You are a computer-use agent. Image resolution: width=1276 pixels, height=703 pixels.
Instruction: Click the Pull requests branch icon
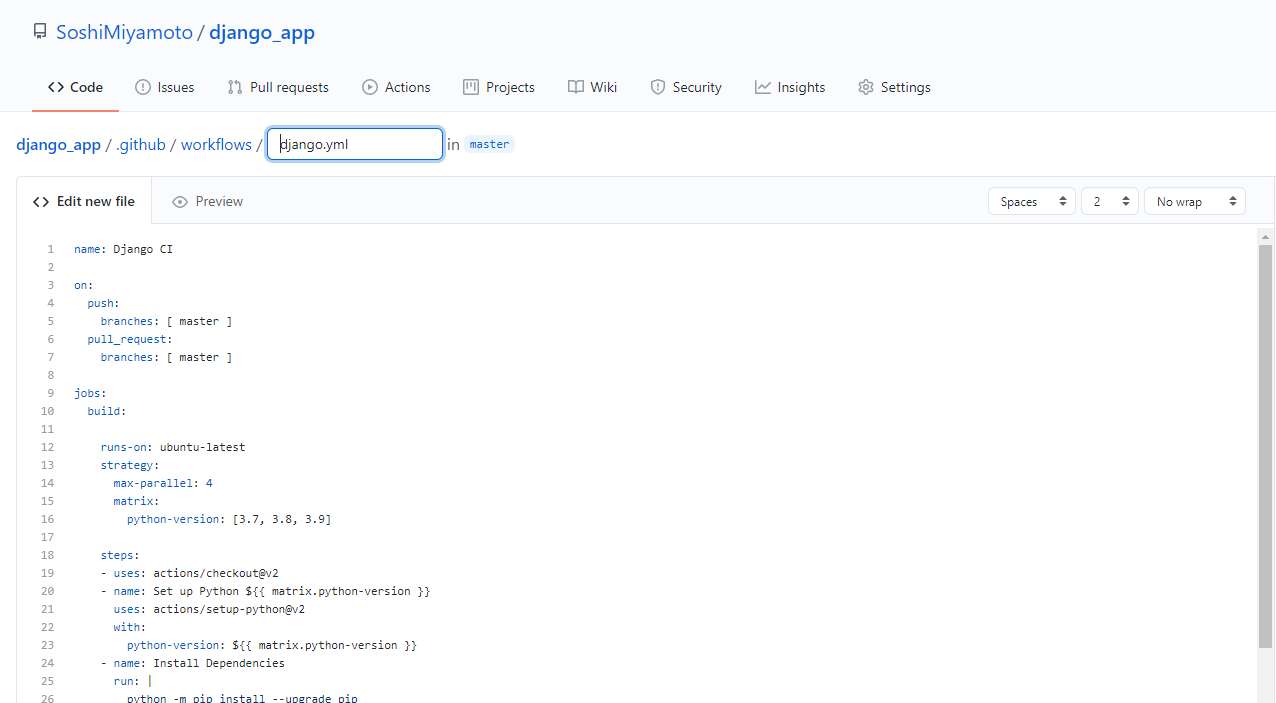pyautogui.click(x=235, y=87)
